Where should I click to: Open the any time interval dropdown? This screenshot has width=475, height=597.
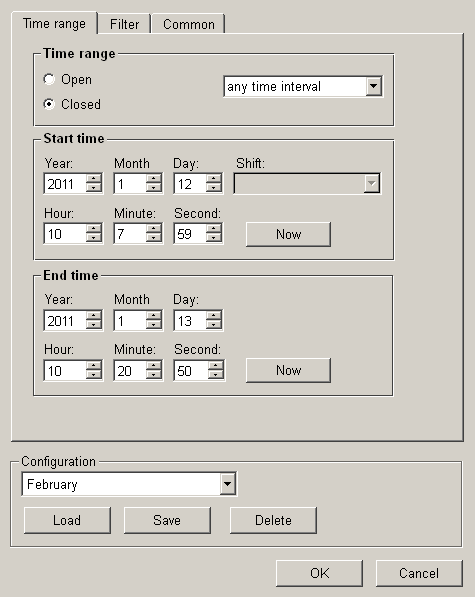click(x=374, y=86)
